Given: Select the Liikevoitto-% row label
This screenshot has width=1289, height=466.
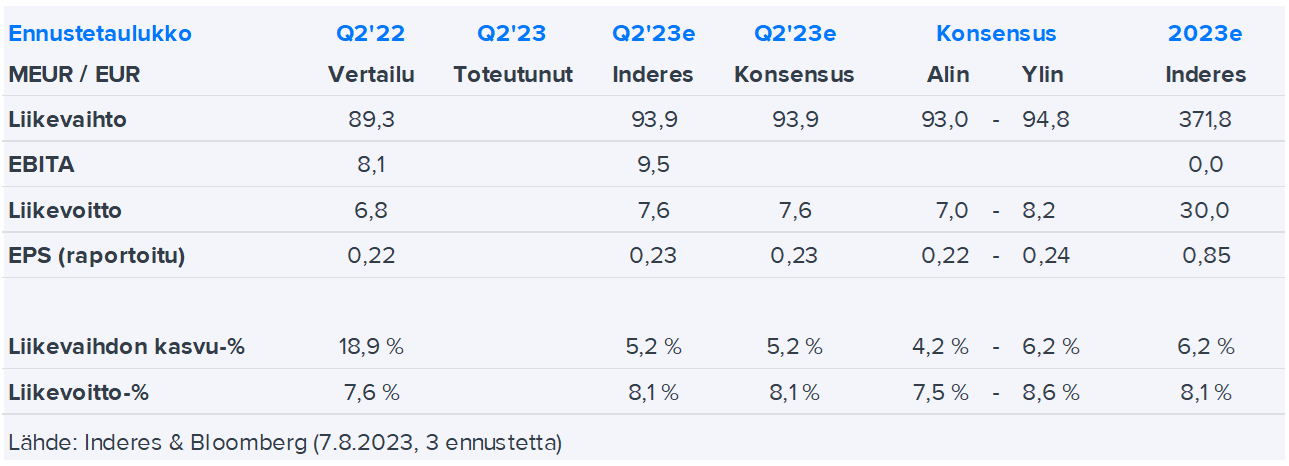Looking at the screenshot, I should [x=78, y=392].
